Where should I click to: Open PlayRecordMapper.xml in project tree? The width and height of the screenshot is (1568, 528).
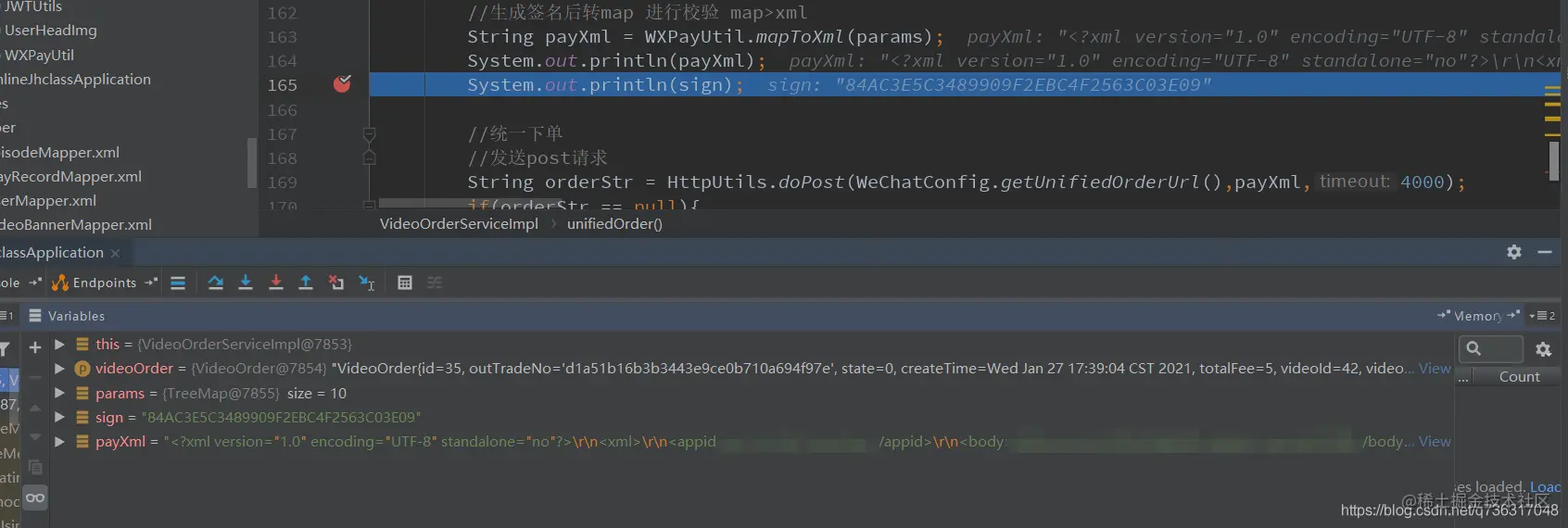[x=70, y=176]
